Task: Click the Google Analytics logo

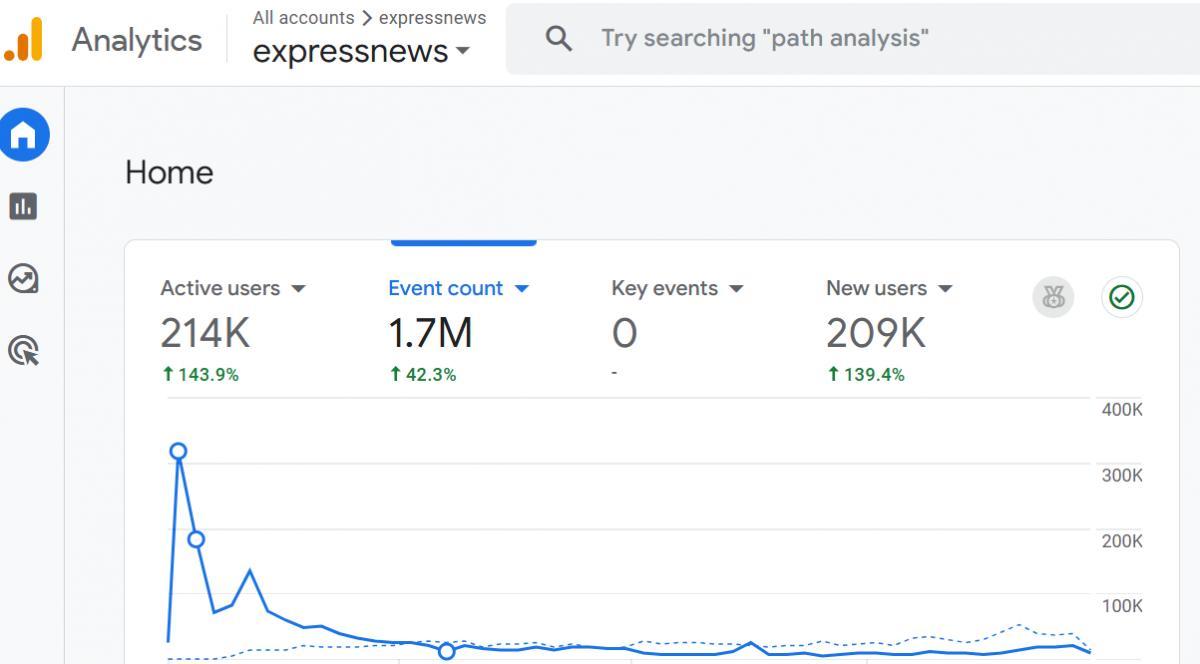Action: pos(24,40)
